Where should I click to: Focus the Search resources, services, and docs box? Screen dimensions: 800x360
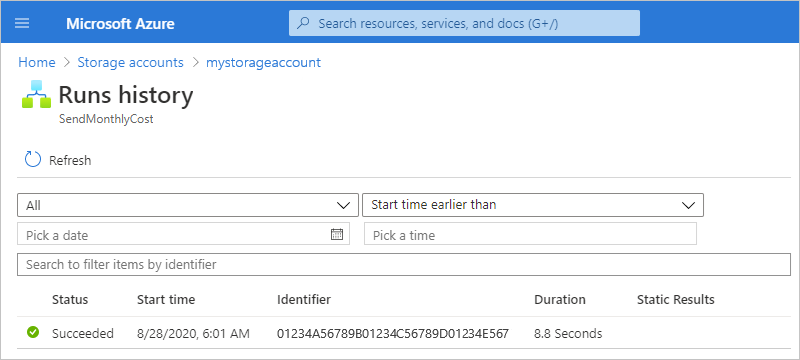pos(464,23)
